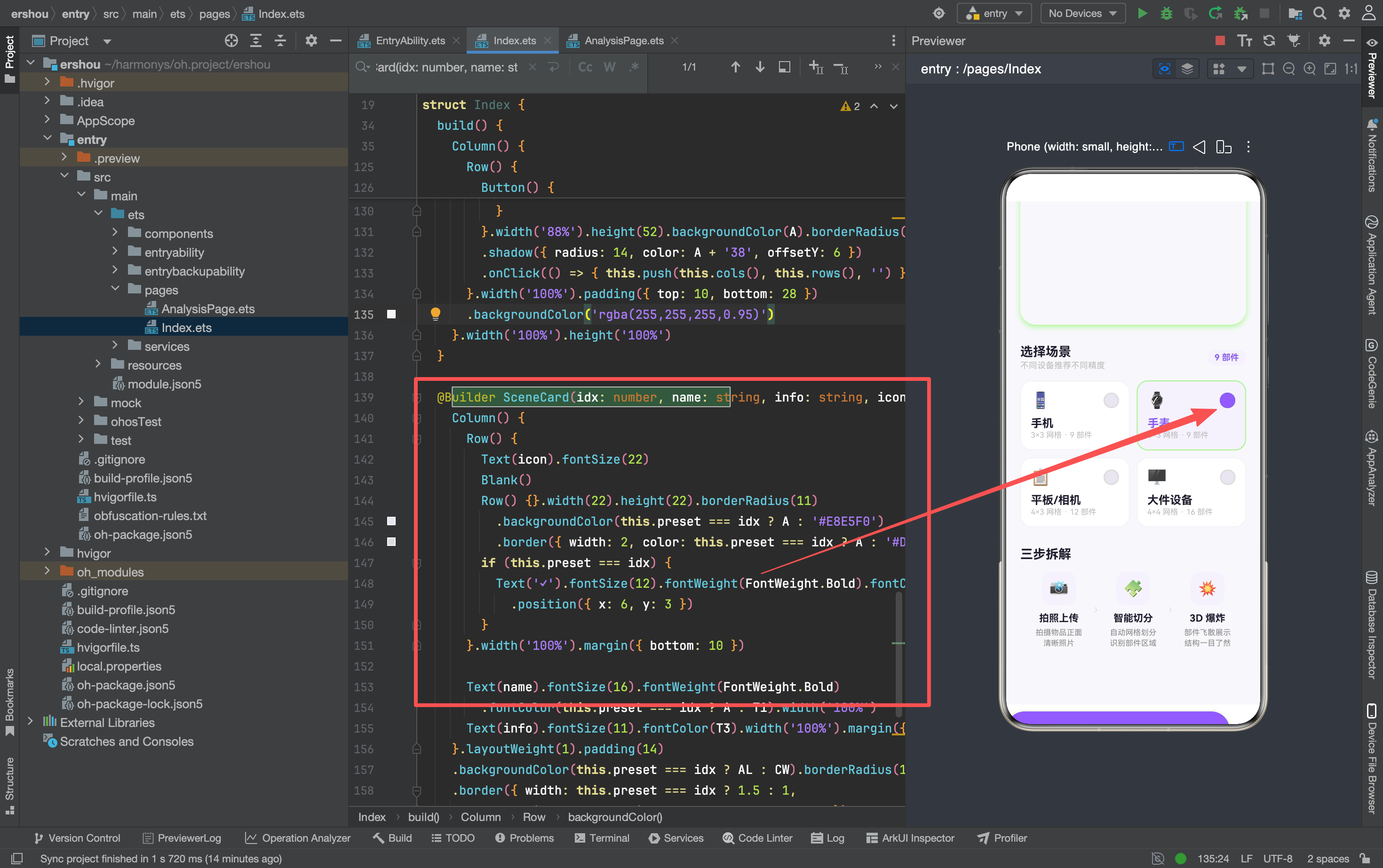Toggle Inspector eye mode in Previewer
Image resolution: width=1383 pixels, height=868 pixels.
(x=1165, y=69)
